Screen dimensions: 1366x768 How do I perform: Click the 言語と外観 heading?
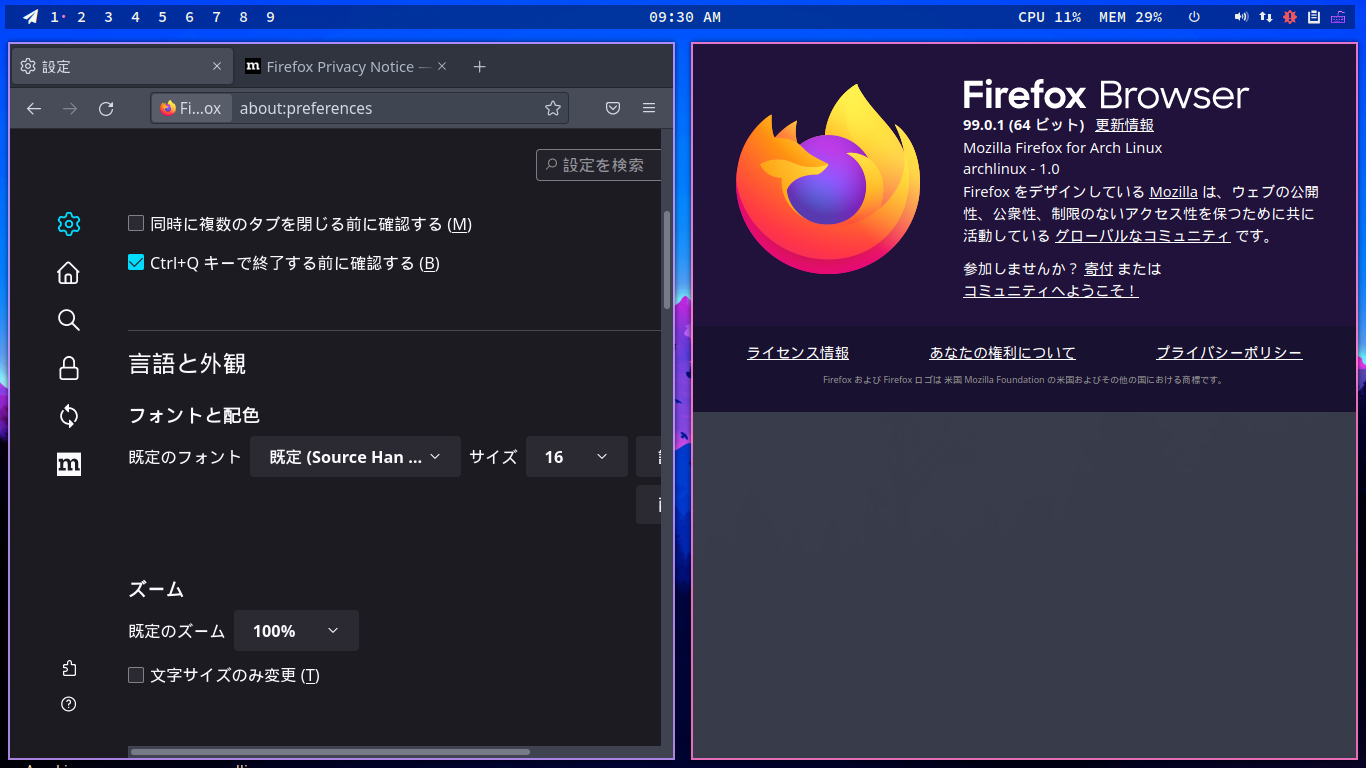187,364
